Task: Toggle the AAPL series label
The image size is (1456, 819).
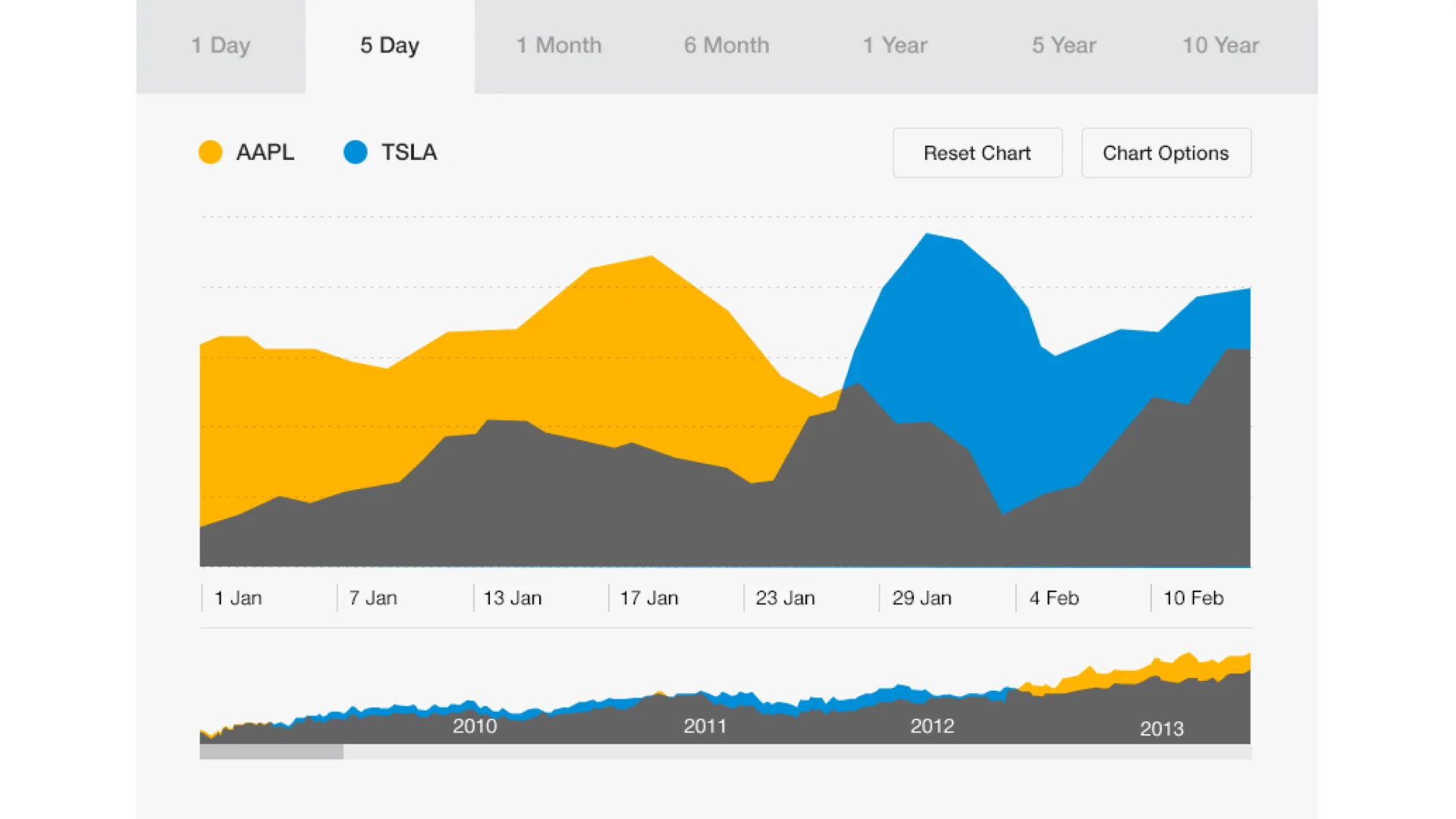Action: [x=265, y=152]
